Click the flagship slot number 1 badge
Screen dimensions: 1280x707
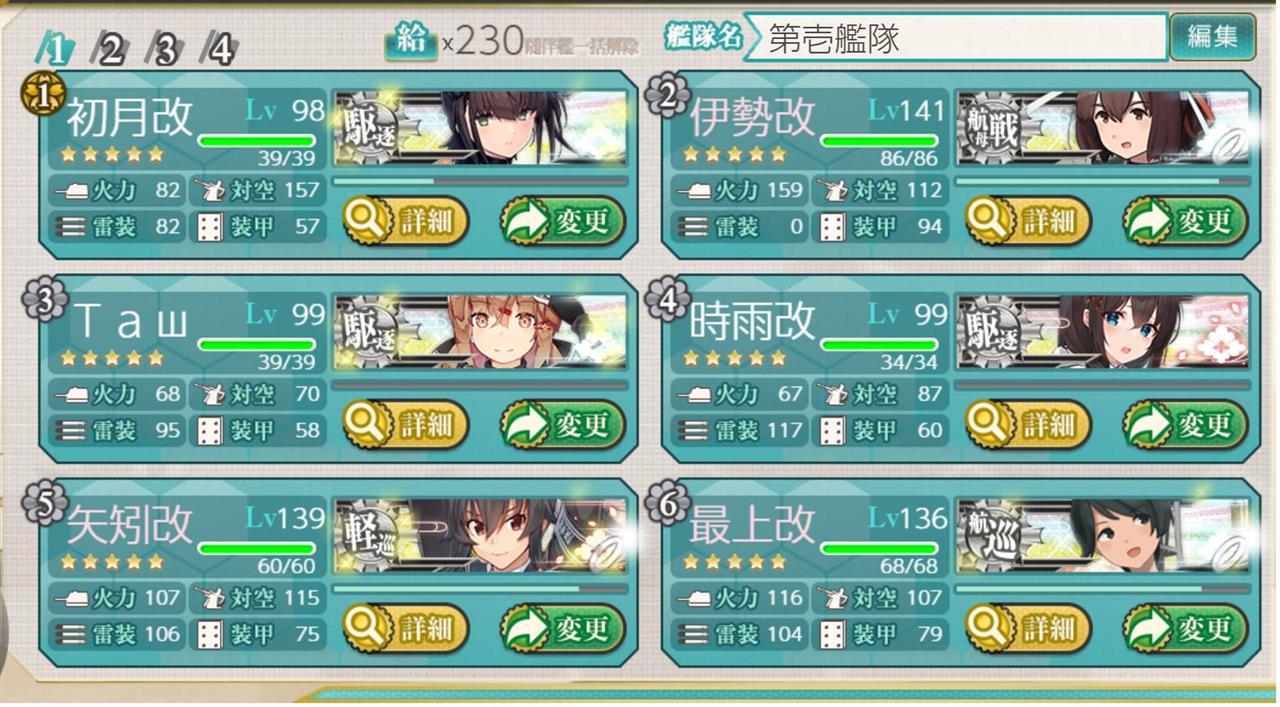click(37, 96)
